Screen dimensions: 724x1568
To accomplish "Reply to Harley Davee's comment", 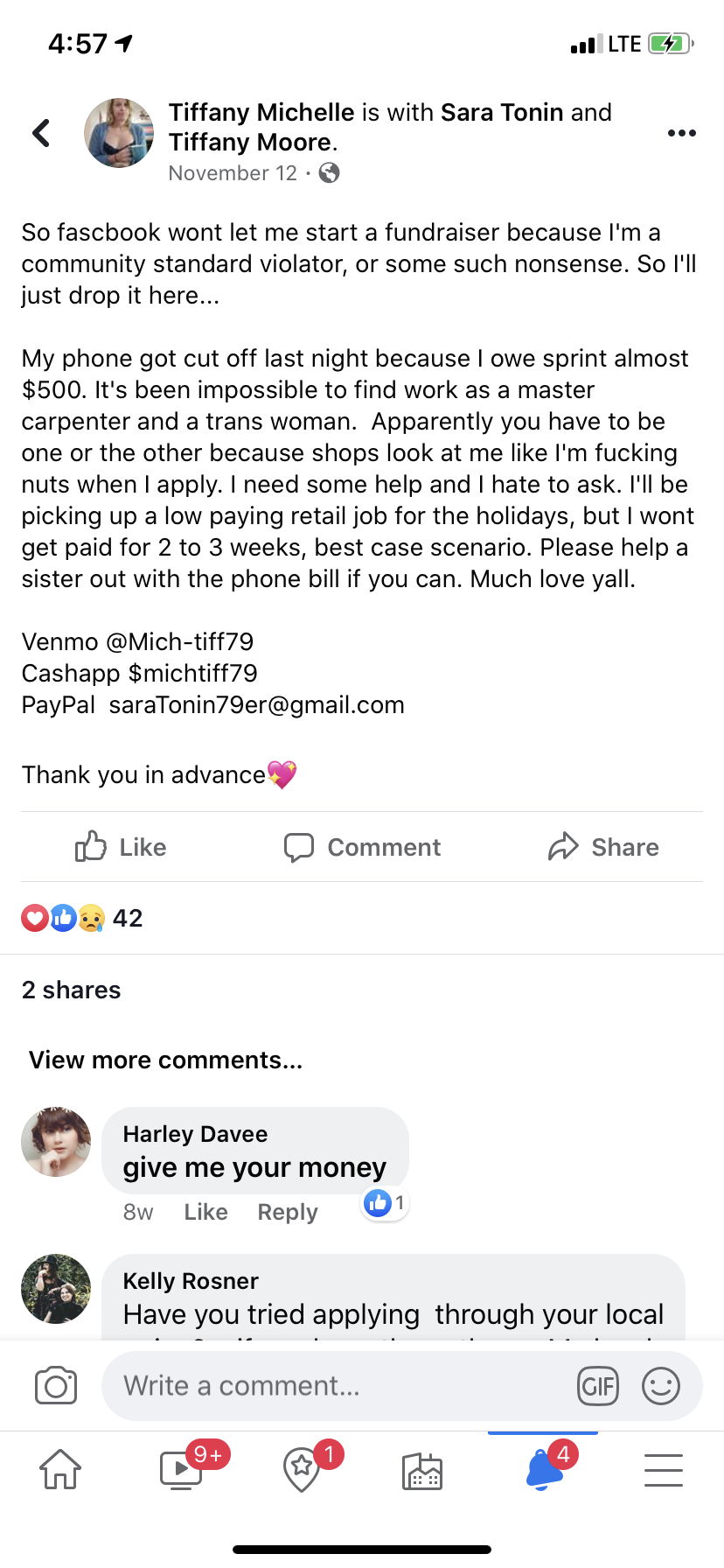I will click(x=288, y=1212).
